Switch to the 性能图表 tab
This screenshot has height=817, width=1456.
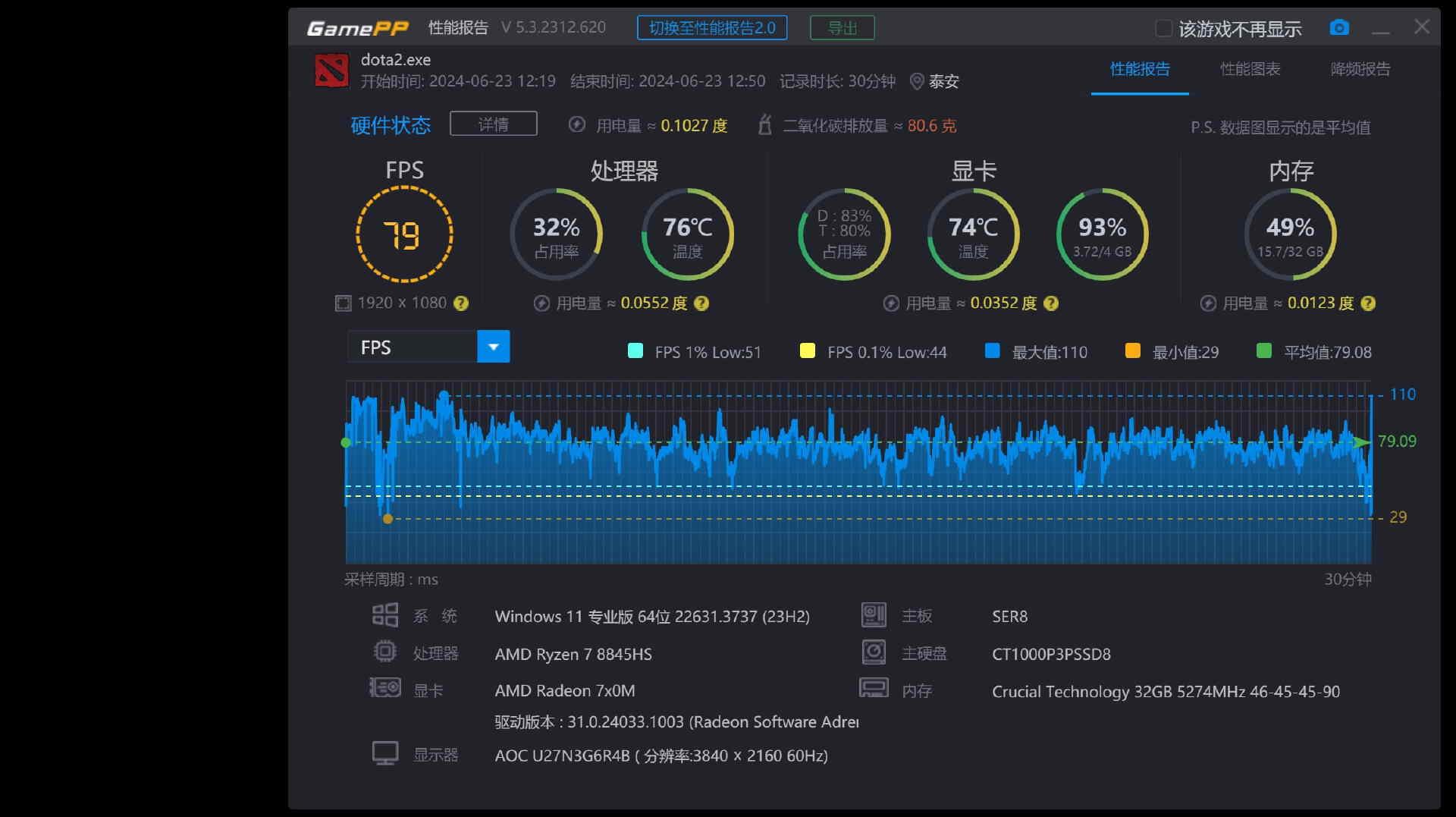tap(1250, 69)
